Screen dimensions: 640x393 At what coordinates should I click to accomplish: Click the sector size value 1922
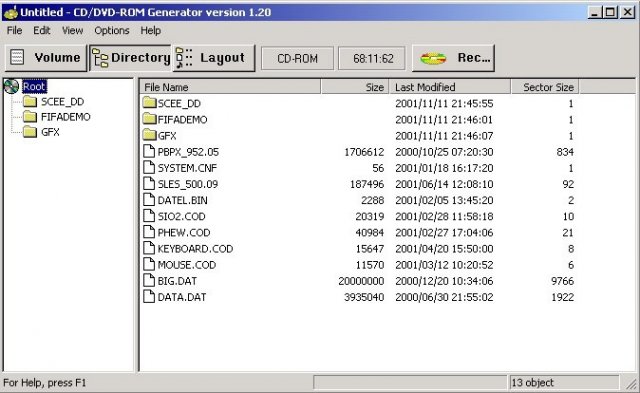point(562,297)
